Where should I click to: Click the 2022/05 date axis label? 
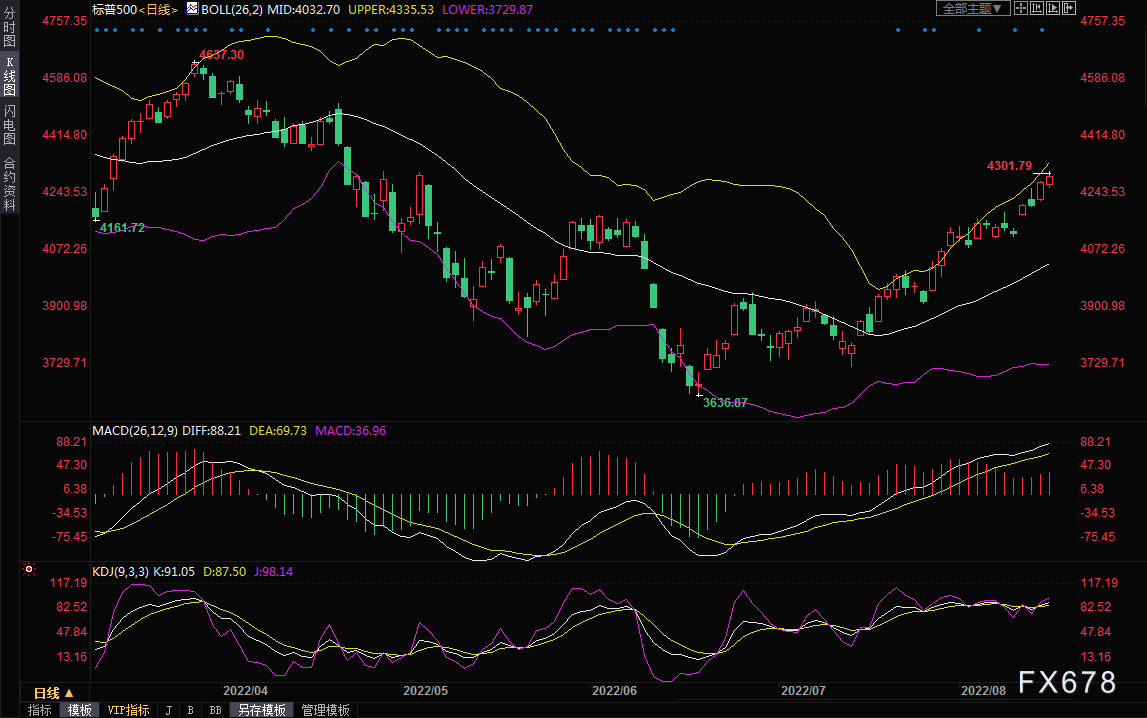coord(425,691)
